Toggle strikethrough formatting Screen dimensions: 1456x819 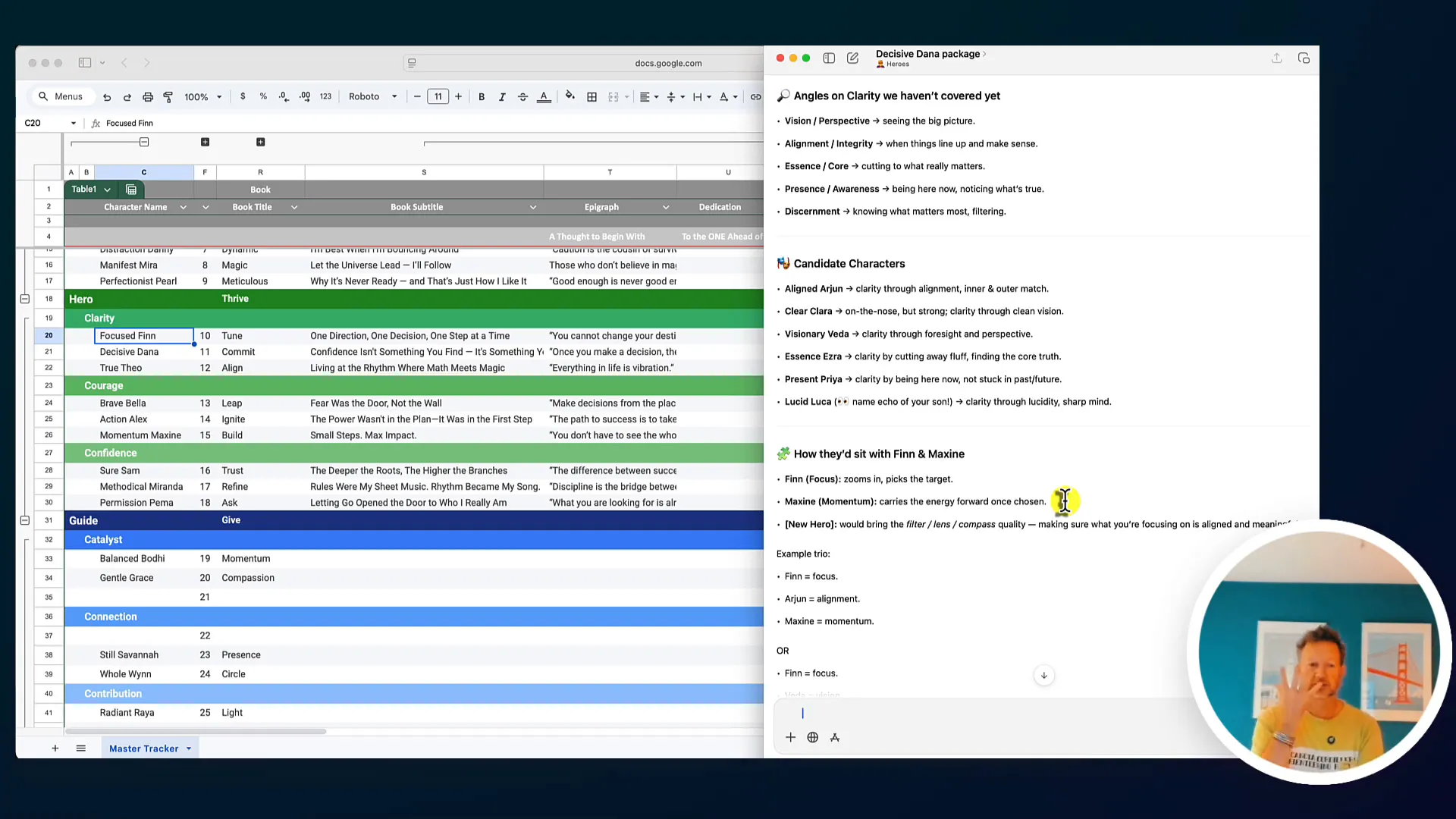click(522, 97)
